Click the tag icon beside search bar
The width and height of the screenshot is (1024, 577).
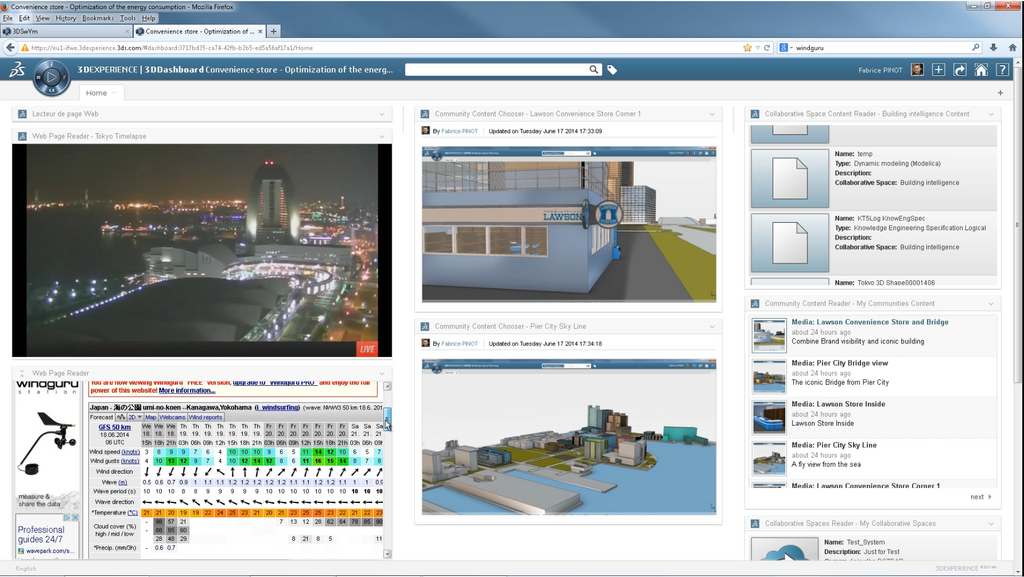[612, 70]
